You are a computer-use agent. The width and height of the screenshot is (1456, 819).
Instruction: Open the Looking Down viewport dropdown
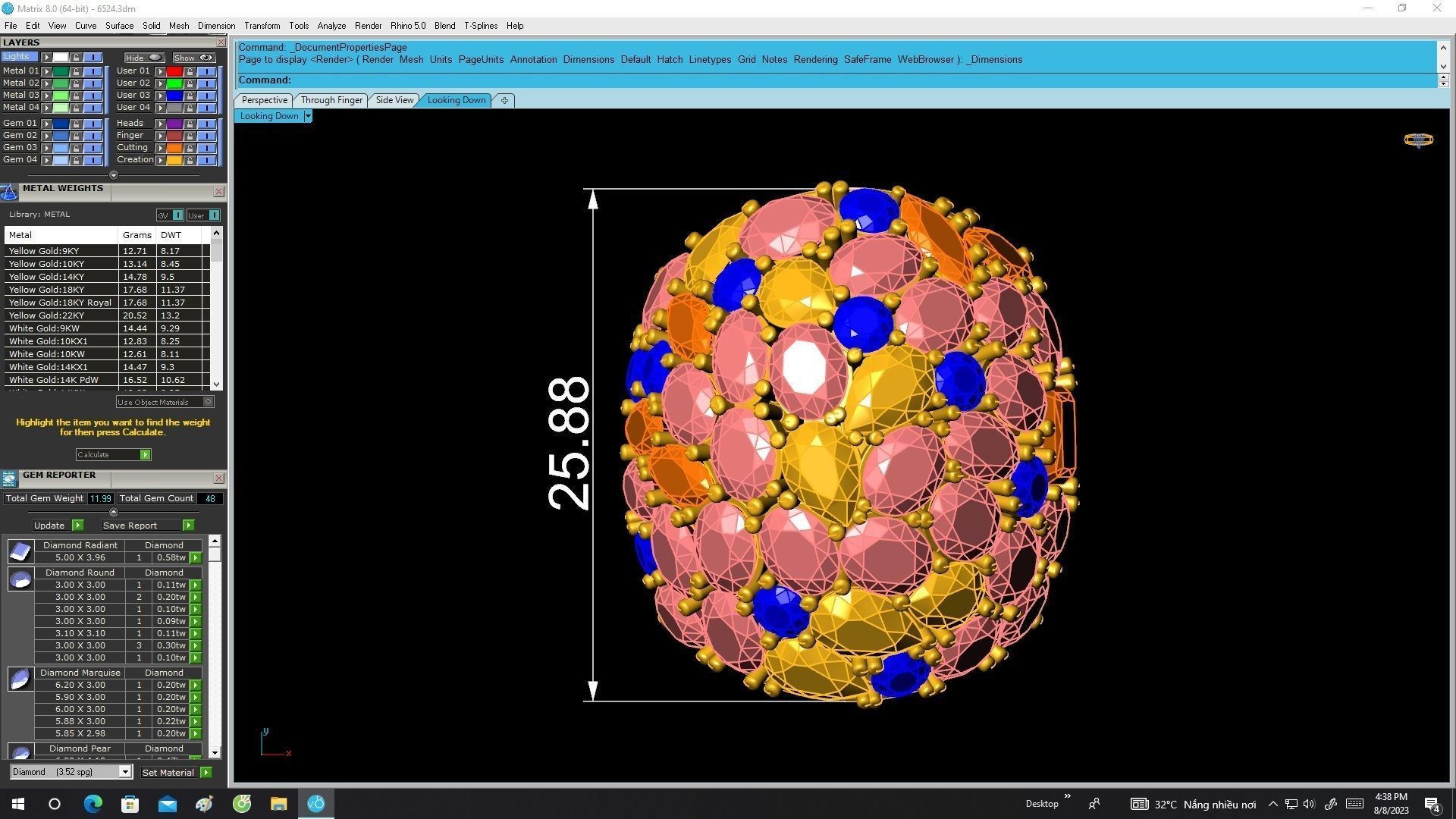pyautogui.click(x=307, y=116)
